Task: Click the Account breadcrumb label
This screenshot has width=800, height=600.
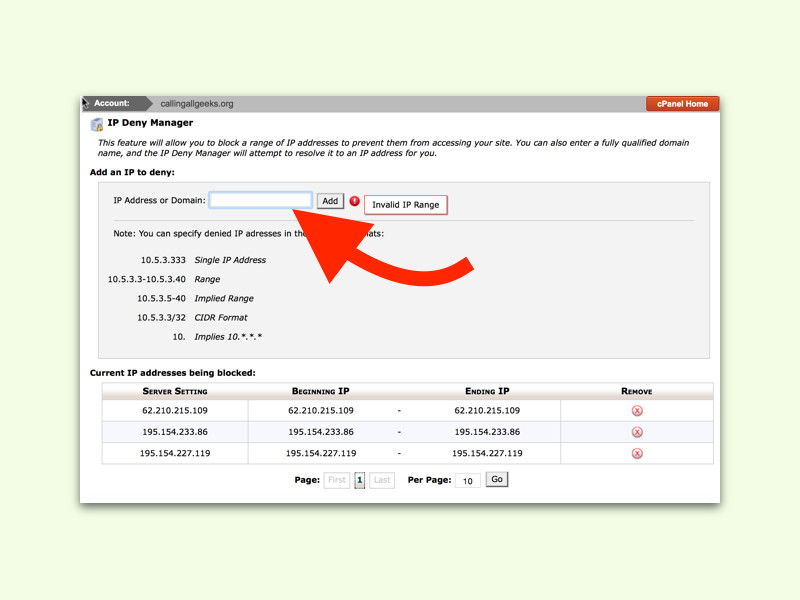Action: coord(112,103)
